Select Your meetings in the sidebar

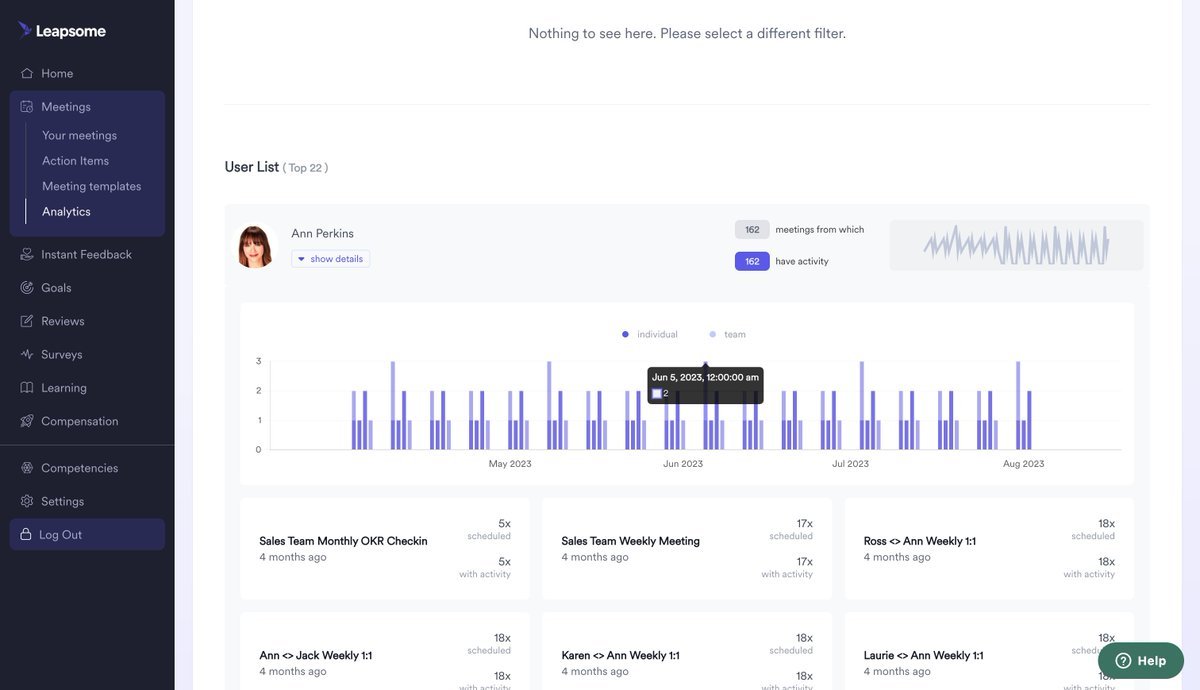(79, 135)
